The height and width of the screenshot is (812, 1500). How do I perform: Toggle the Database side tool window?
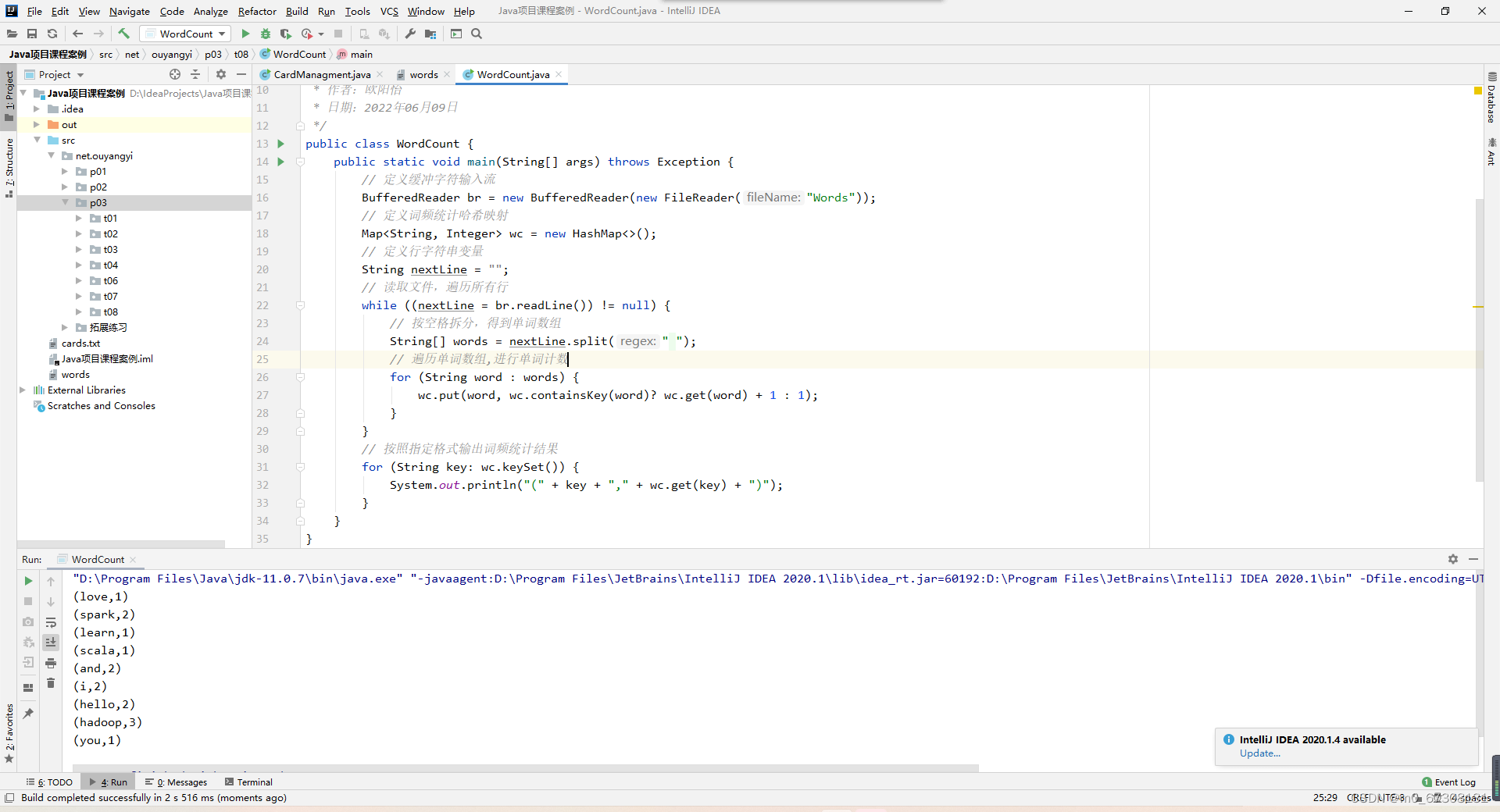tap(1491, 98)
